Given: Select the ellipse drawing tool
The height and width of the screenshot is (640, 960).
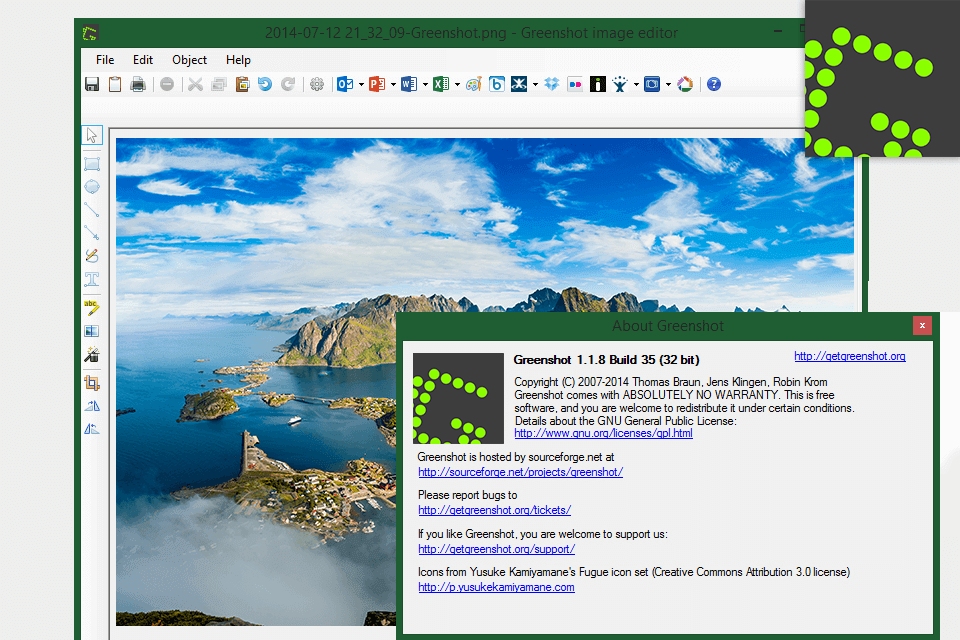Looking at the screenshot, I should tap(92, 186).
